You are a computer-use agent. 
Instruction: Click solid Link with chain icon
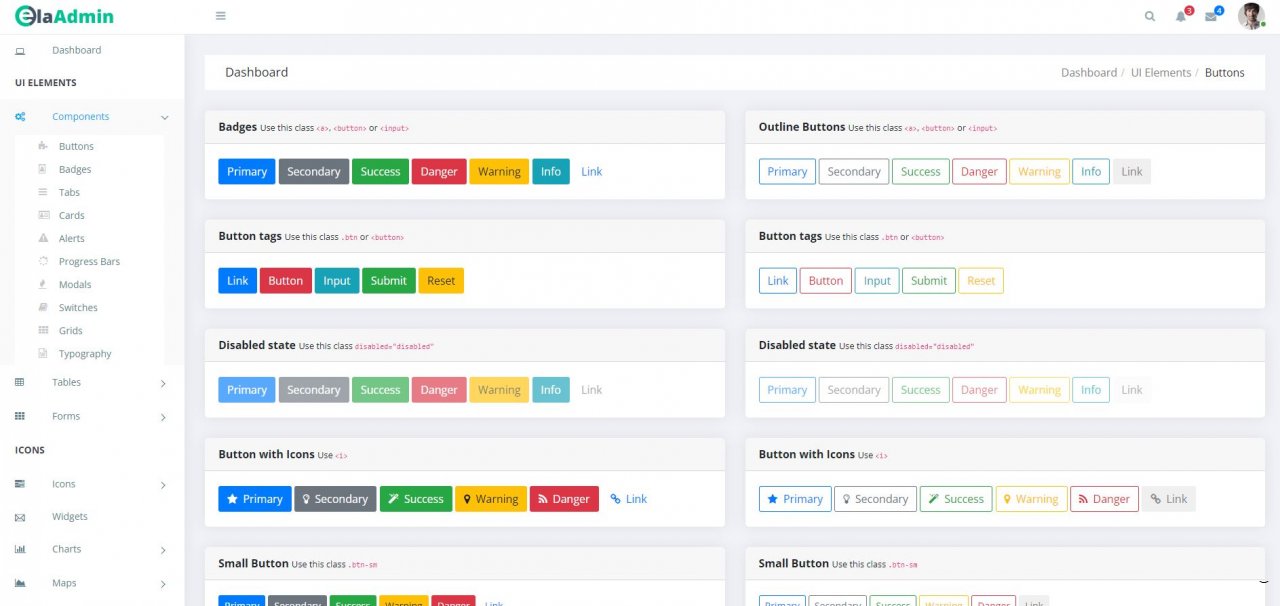(629, 498)
